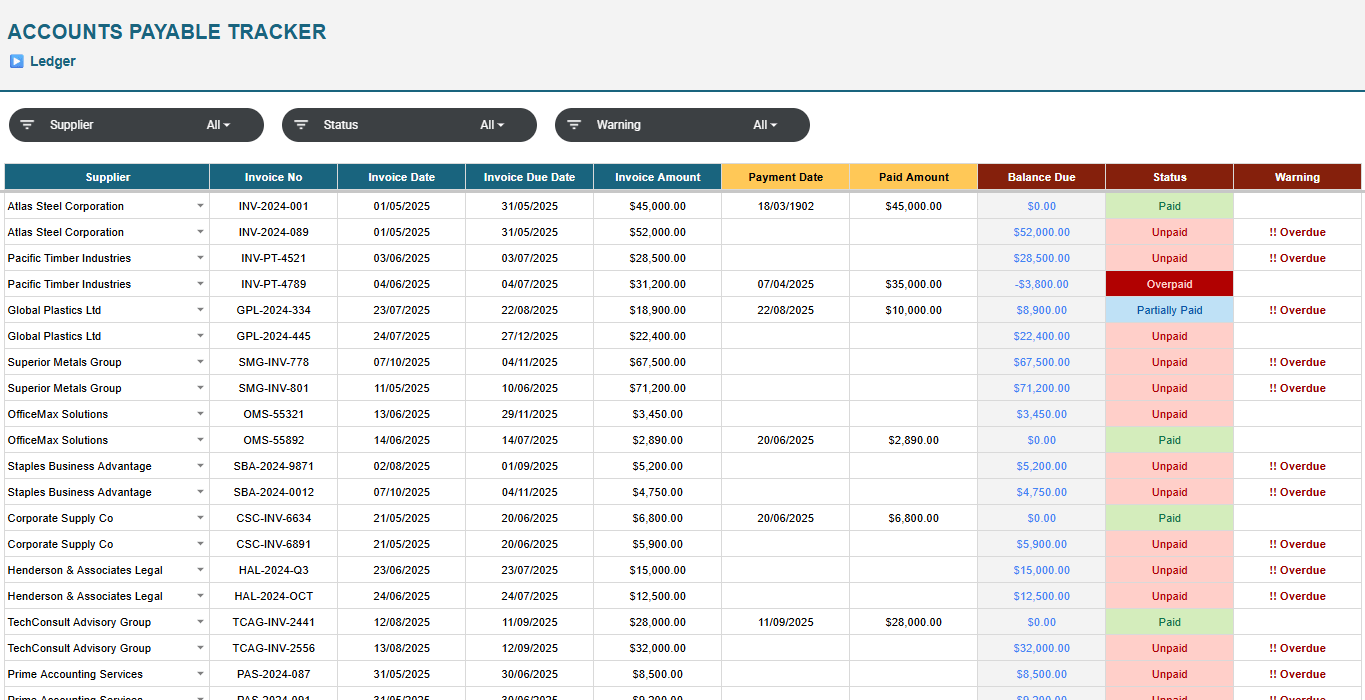Select the Invoice Amount column header
Image resolution: width=1365 pixels, height=700 pixels.
coord(657,177)
